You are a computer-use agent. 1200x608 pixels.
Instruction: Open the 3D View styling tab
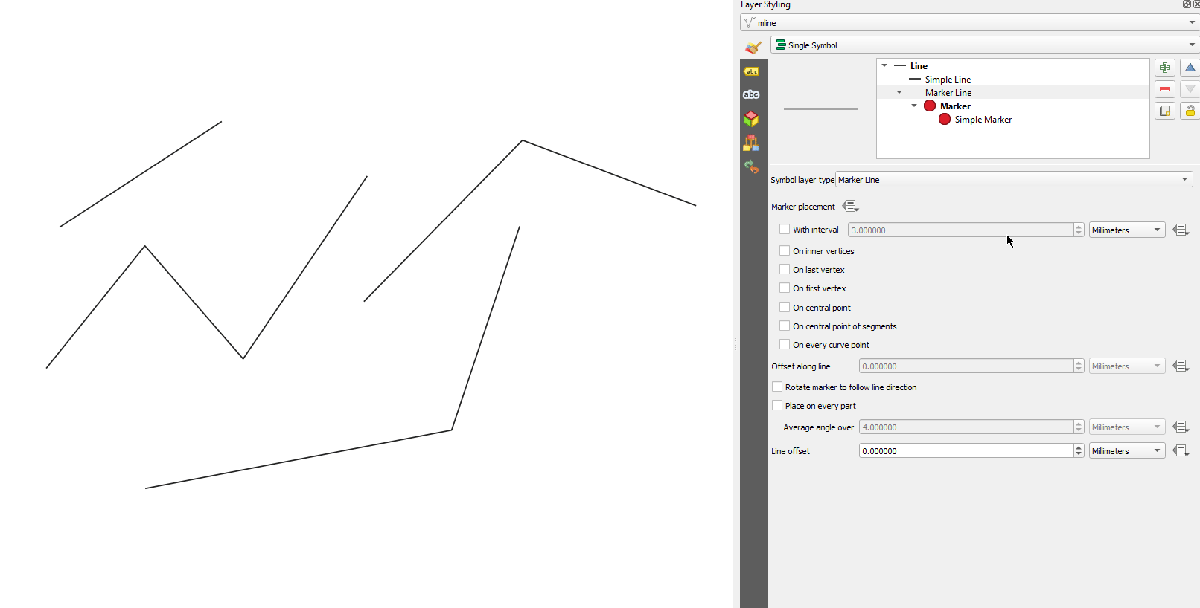(x=751, y=119)
